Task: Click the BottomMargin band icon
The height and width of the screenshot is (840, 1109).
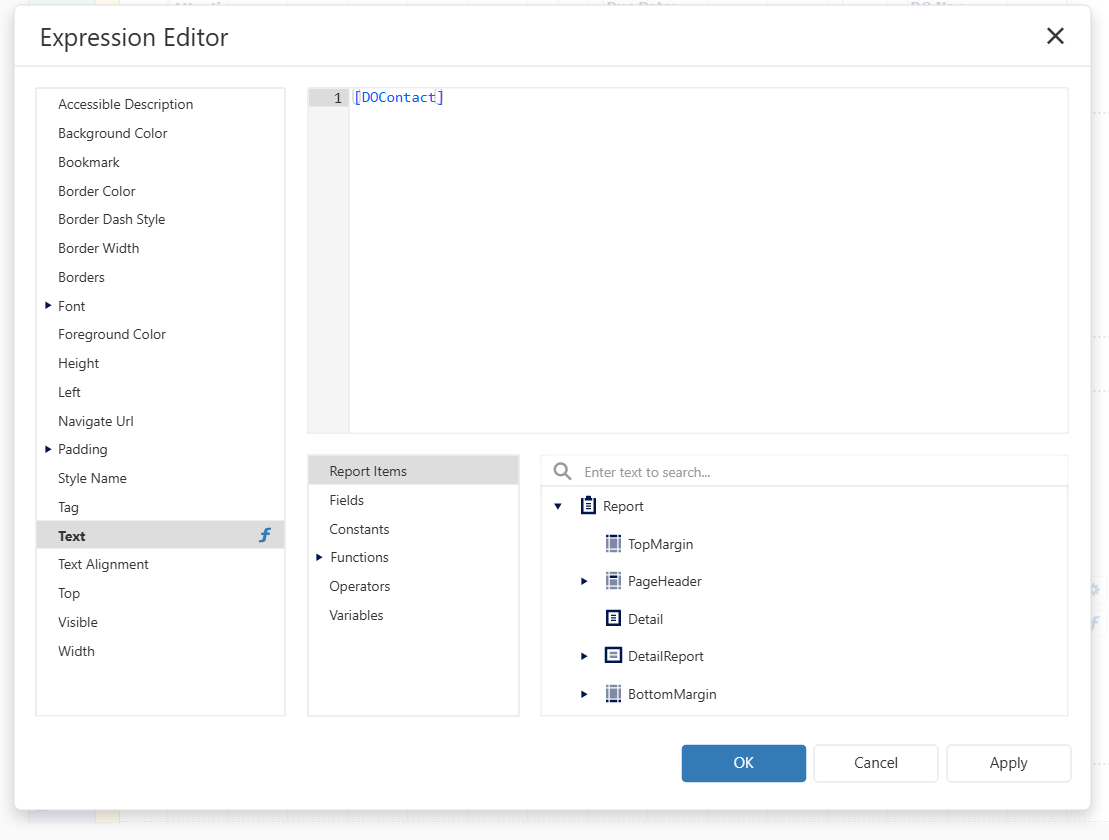Action: [x=614, y=694]
